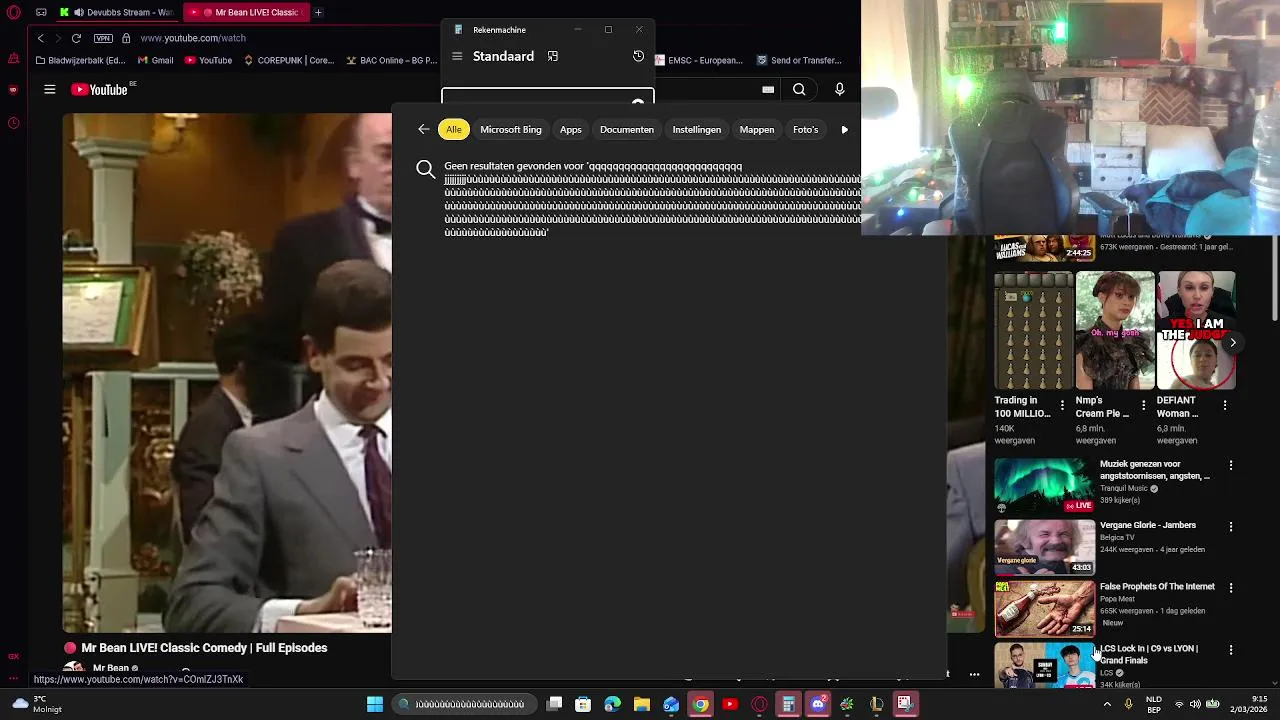The width and height of the screenshot is (1280, 720).
Task: Go back in Windows search panel
Action: [x=424, y=129]
